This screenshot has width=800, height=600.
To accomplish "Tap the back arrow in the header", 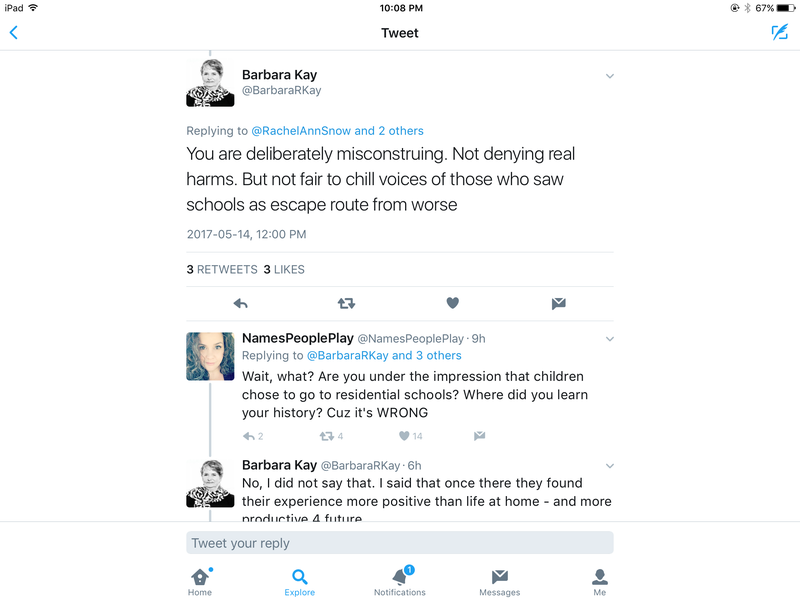I will (x=14, y=33).
